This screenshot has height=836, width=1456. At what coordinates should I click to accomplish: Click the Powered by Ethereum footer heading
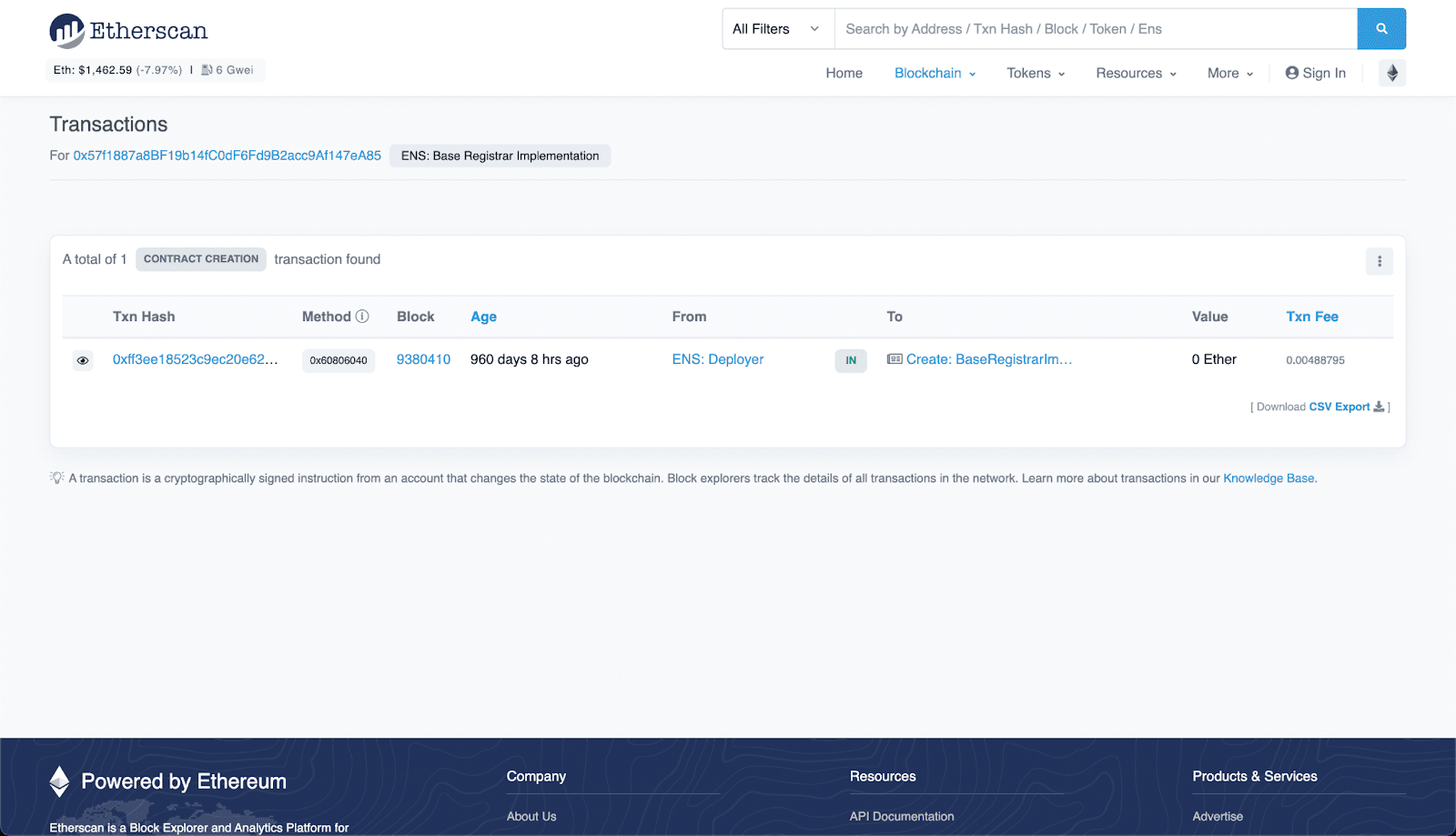click(184, 781)
